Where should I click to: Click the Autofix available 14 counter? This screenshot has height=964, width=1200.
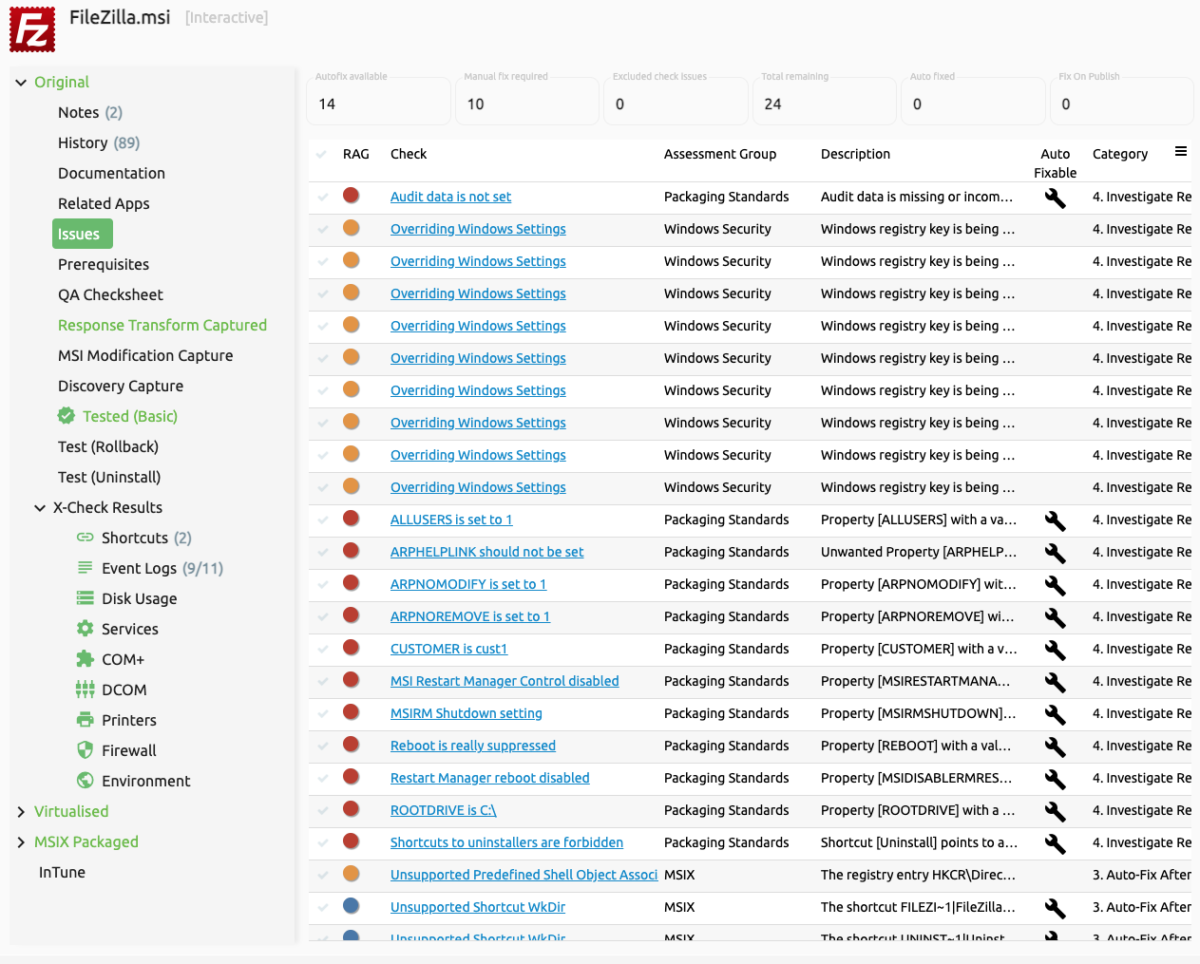point(378,101)
